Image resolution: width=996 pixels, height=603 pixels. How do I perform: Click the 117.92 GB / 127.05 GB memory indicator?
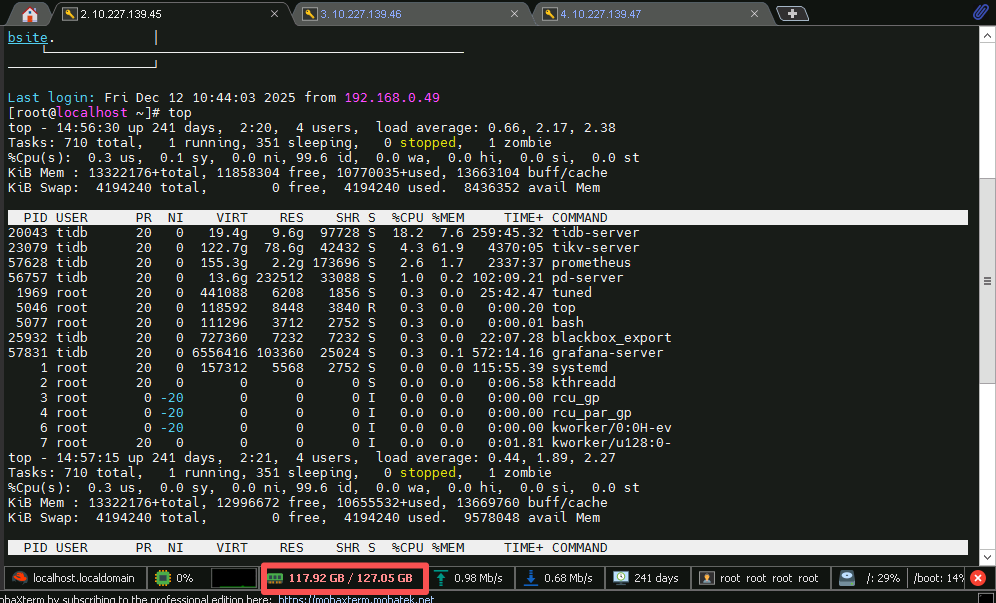pyautogui.click(x=345, y=578)
